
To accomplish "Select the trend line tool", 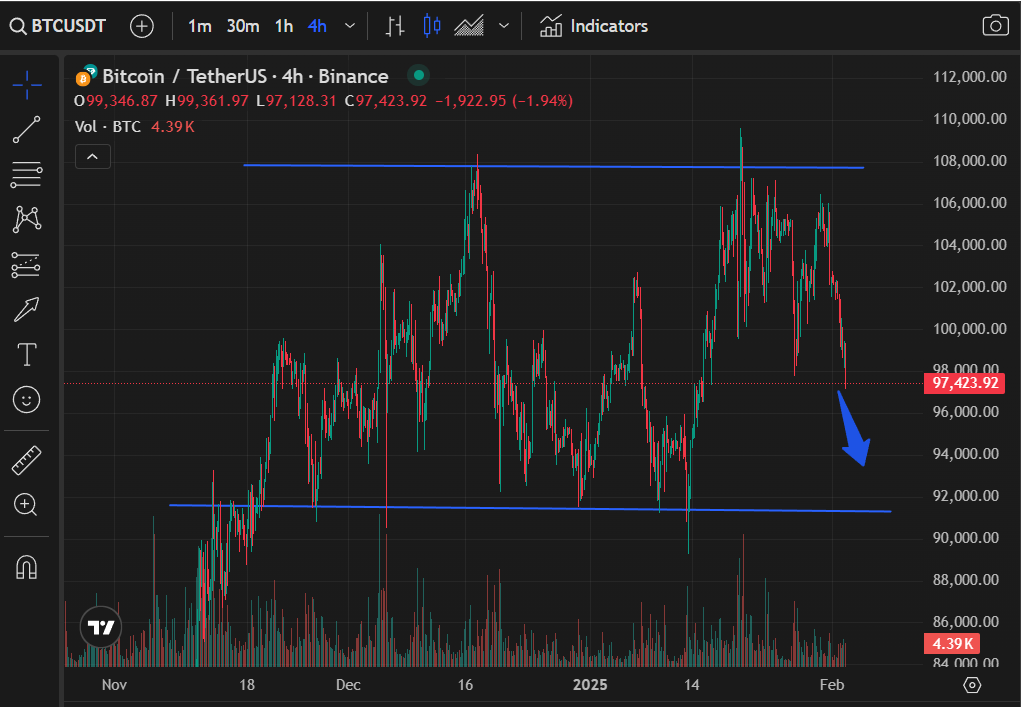I will click(x=27, y=130).
